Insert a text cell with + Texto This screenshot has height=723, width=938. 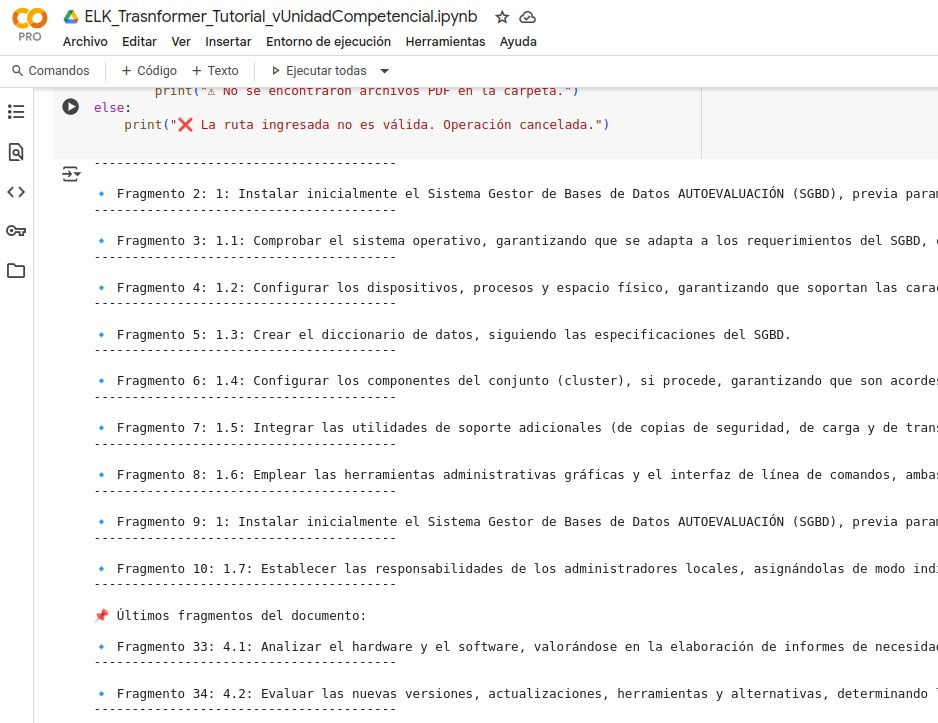[215, 71]
